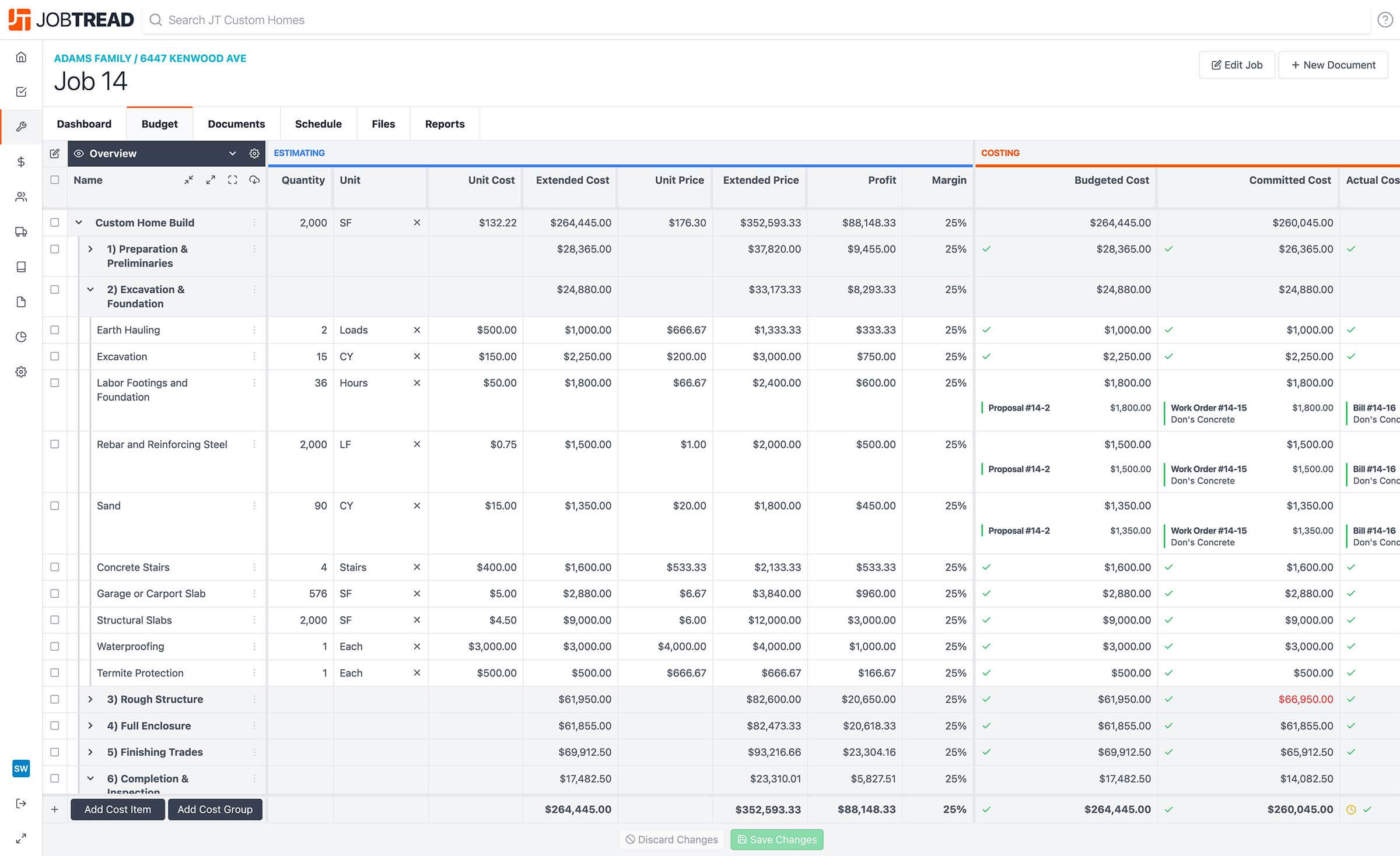Click the cloud download icon in Name header

point(254,180)
